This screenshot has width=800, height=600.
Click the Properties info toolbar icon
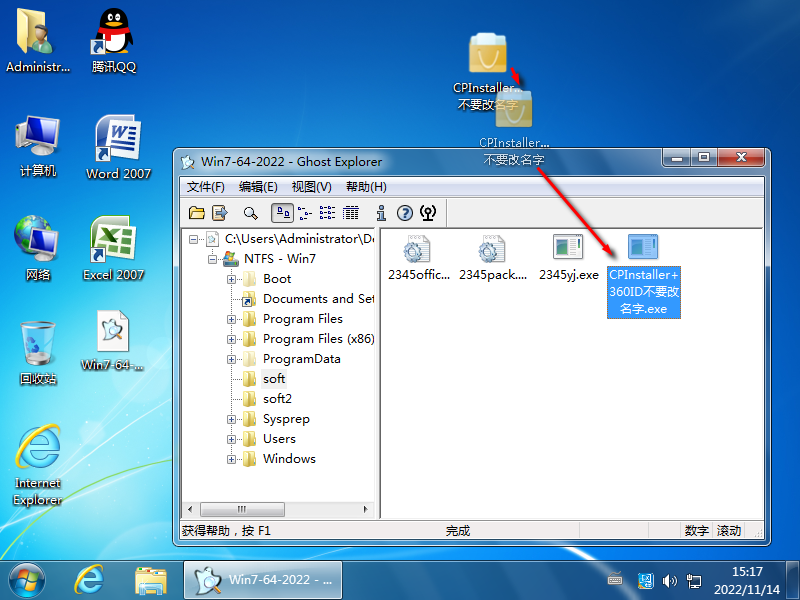tap(381, 212)
